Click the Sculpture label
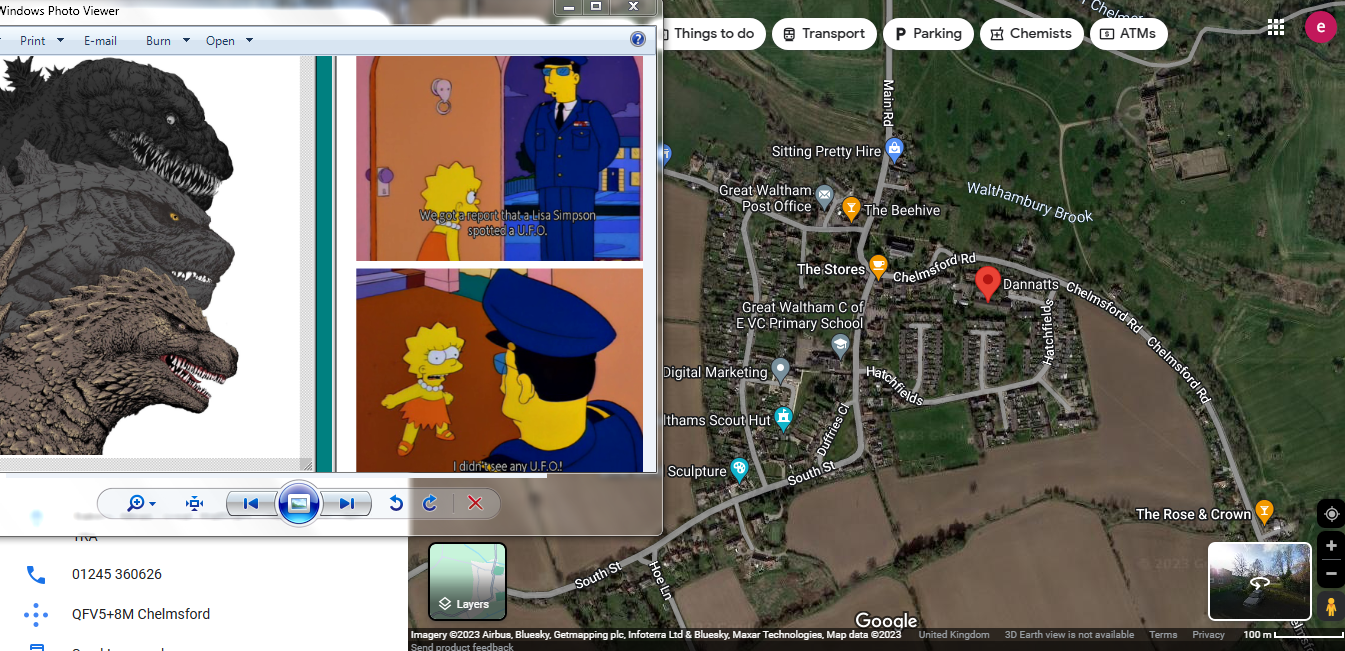The width and height of the screenshot is (1345, 651). 696,471
